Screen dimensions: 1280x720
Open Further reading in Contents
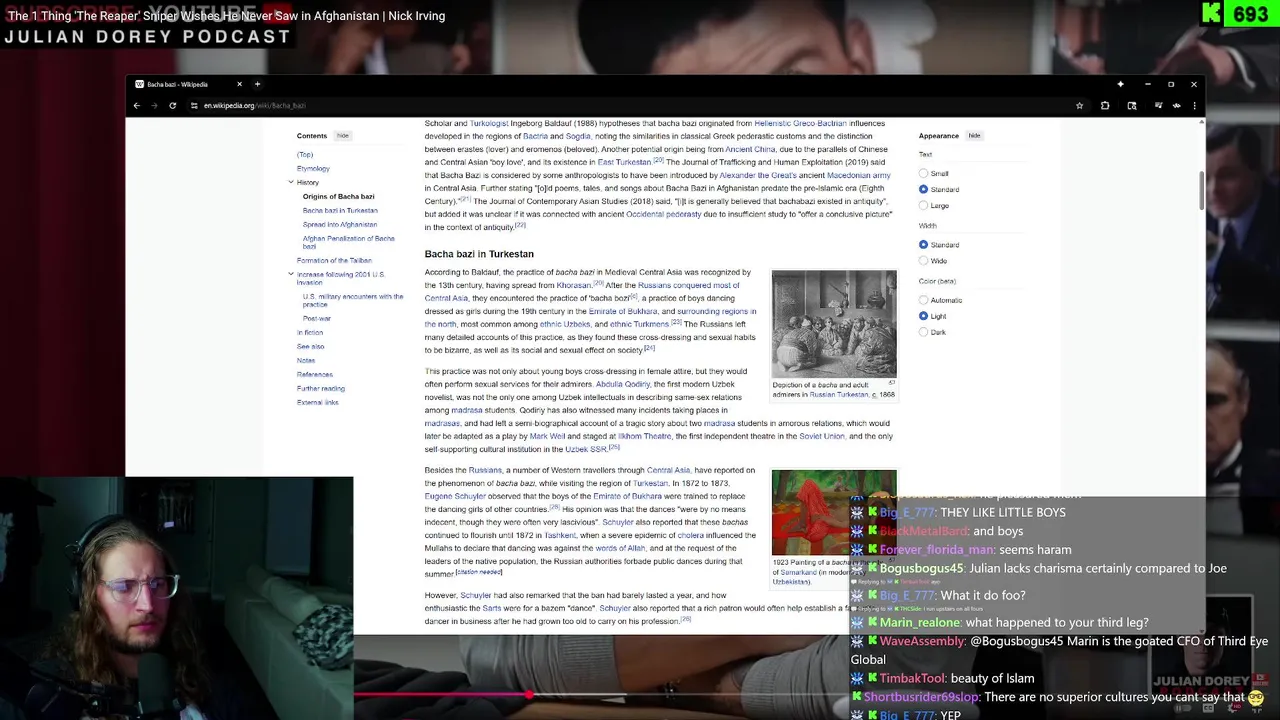click(321, 388)
